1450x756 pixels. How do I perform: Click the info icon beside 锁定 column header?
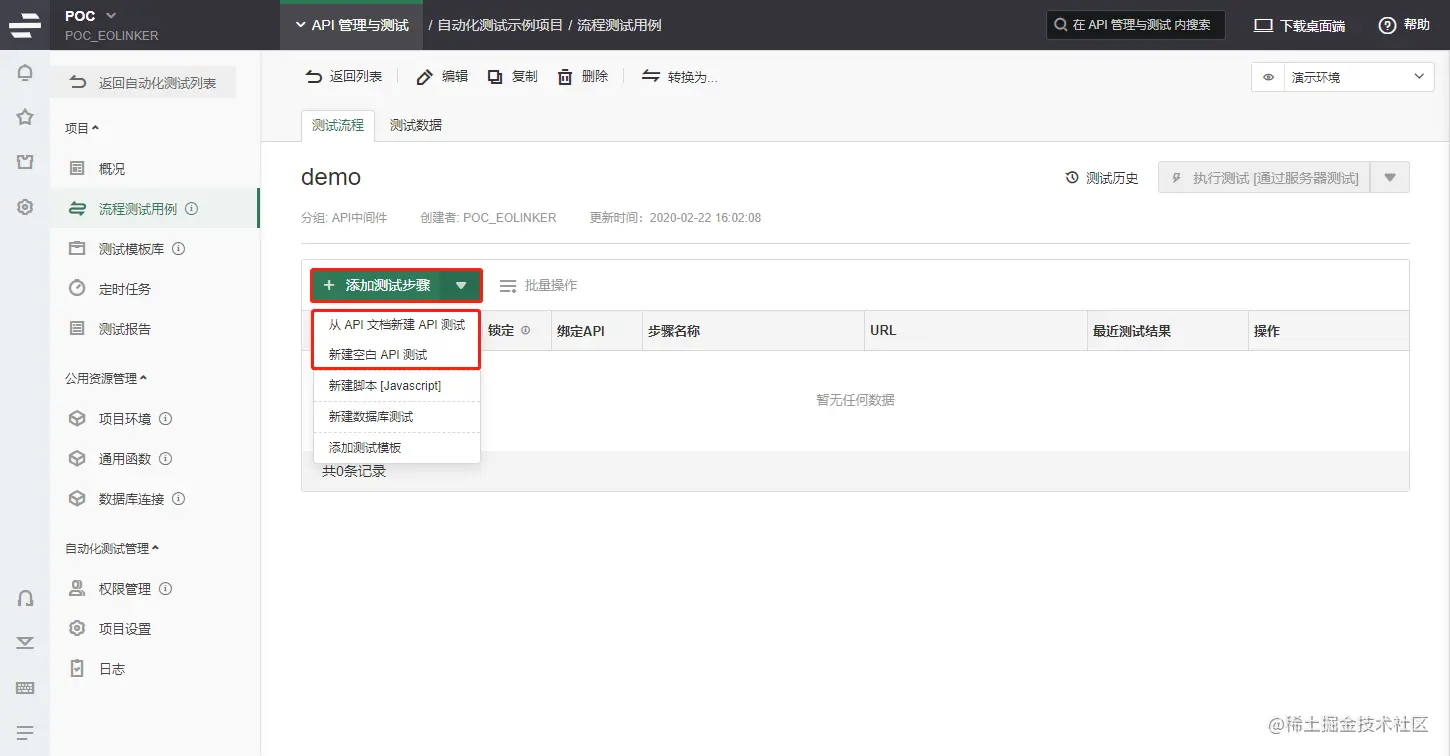pyautogui.click(x=525, y=330)
